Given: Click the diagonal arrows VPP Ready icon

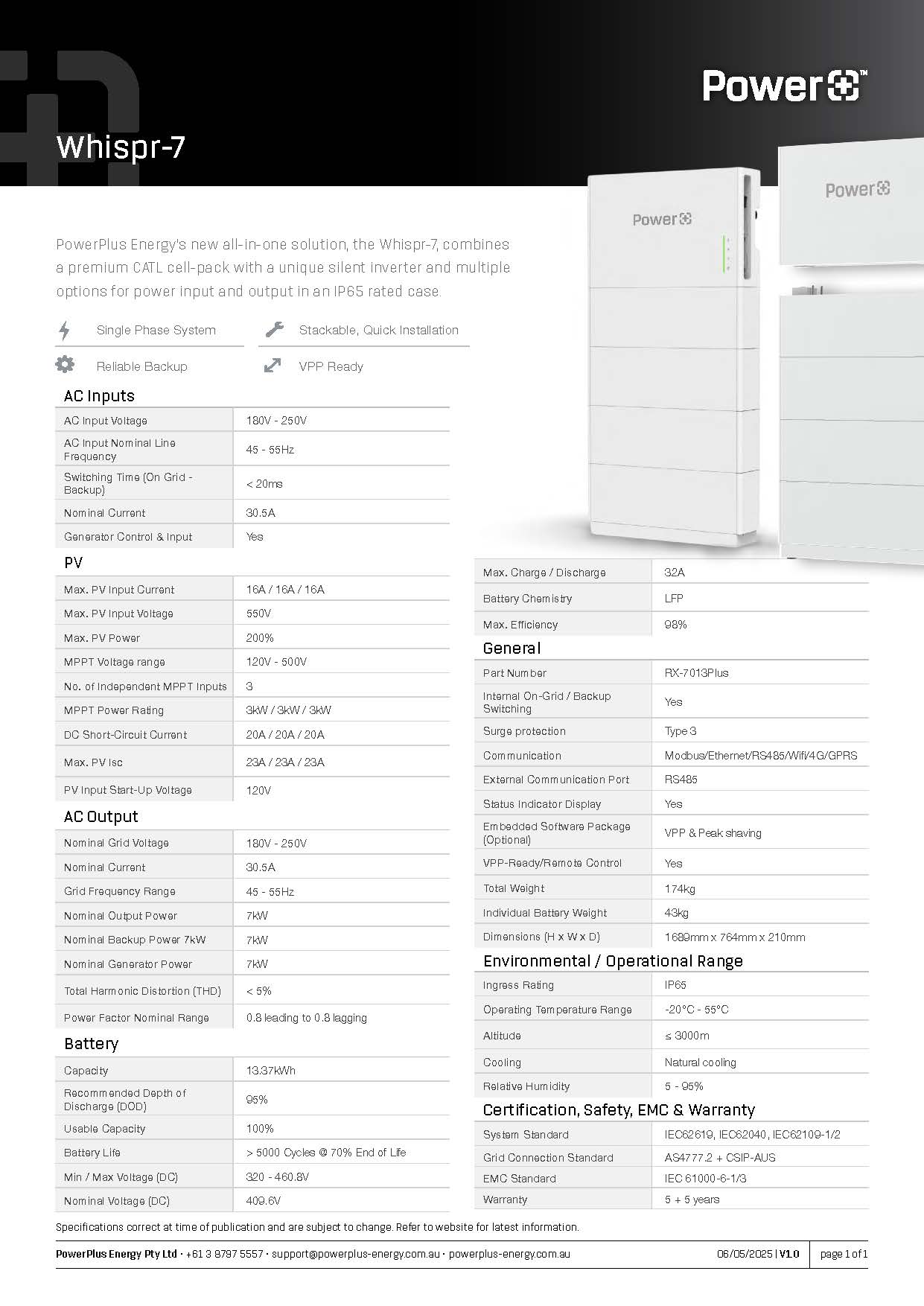Looking at the screenshot, I should pyautogui.click(x=273, y=366).
